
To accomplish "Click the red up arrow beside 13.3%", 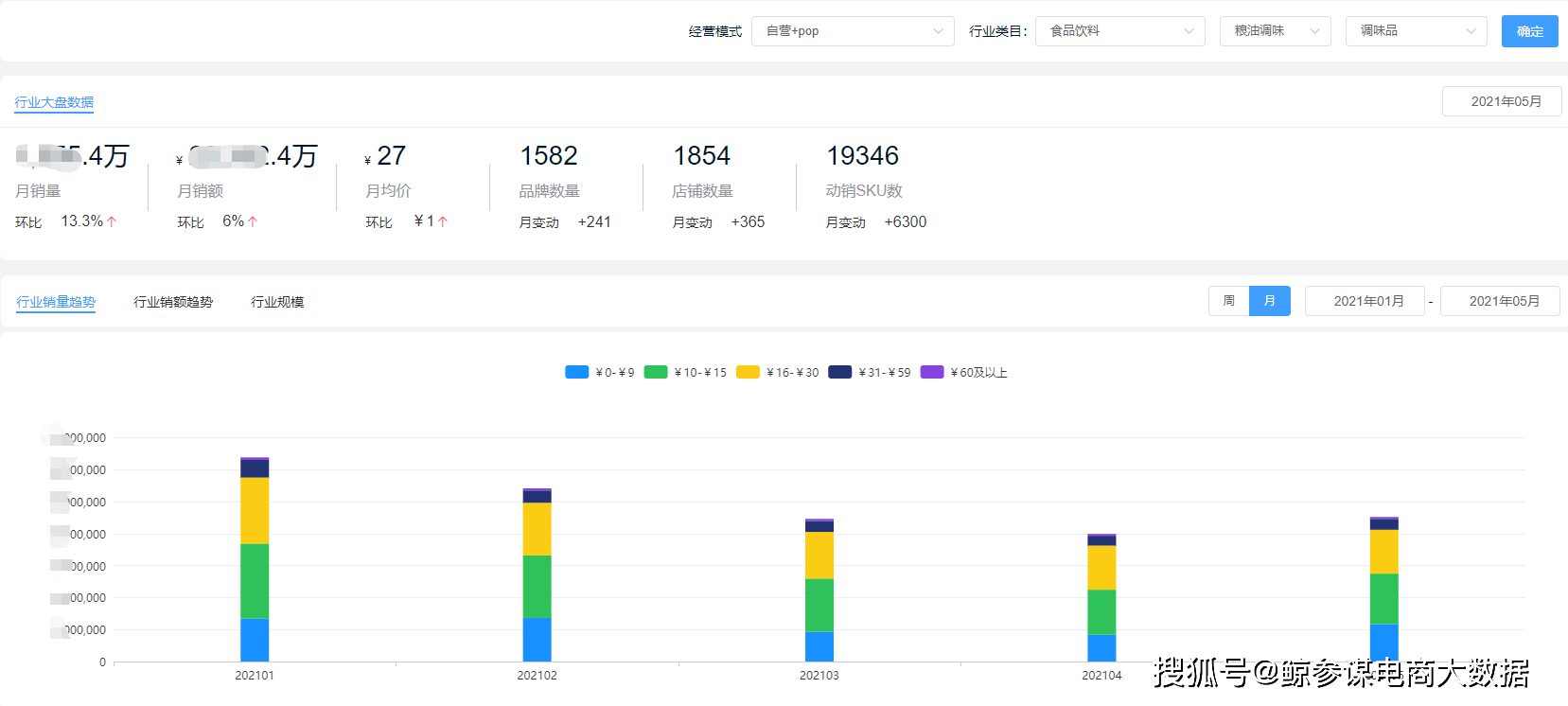I will (112, 221).
